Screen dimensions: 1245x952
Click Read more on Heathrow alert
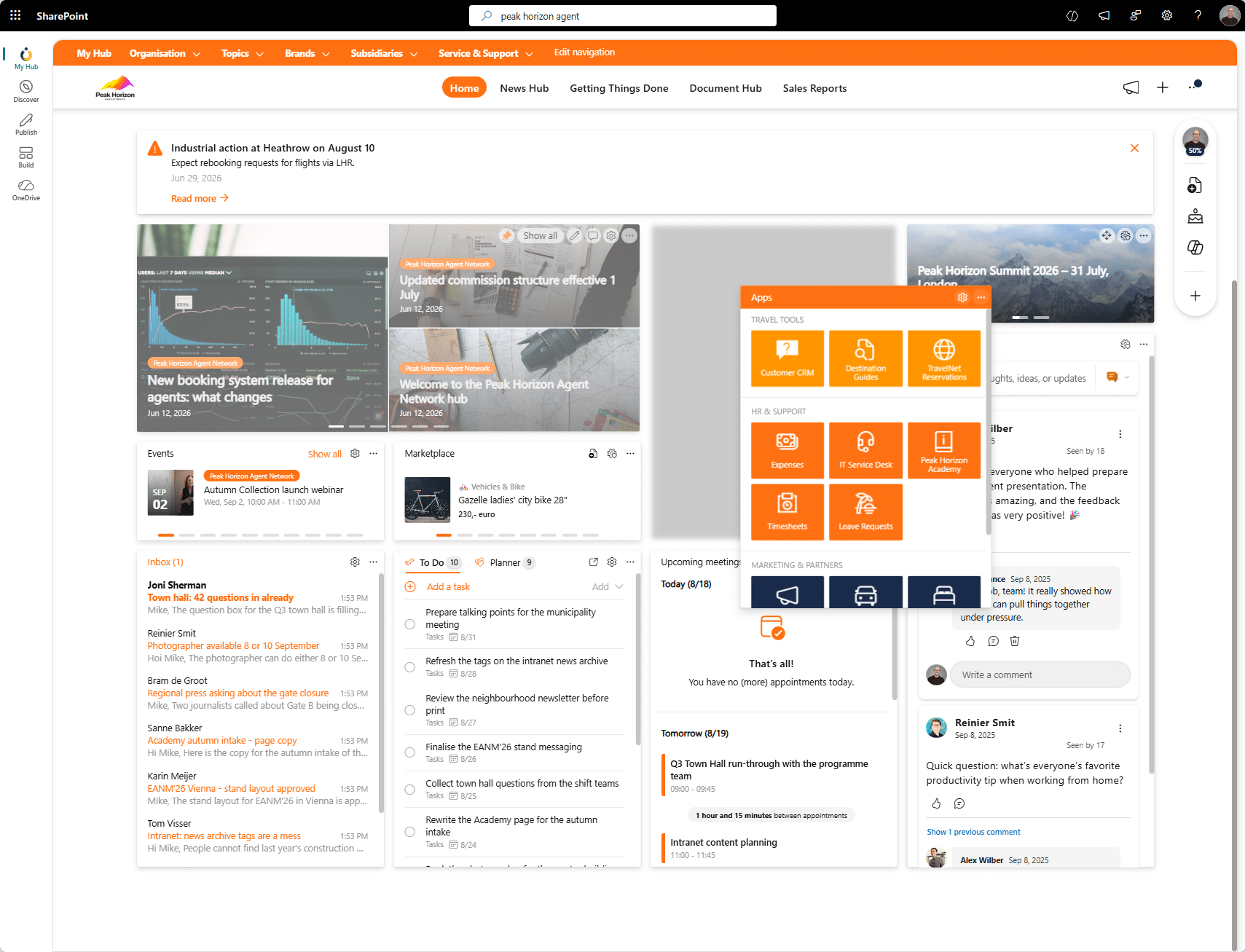pos(200,198)
